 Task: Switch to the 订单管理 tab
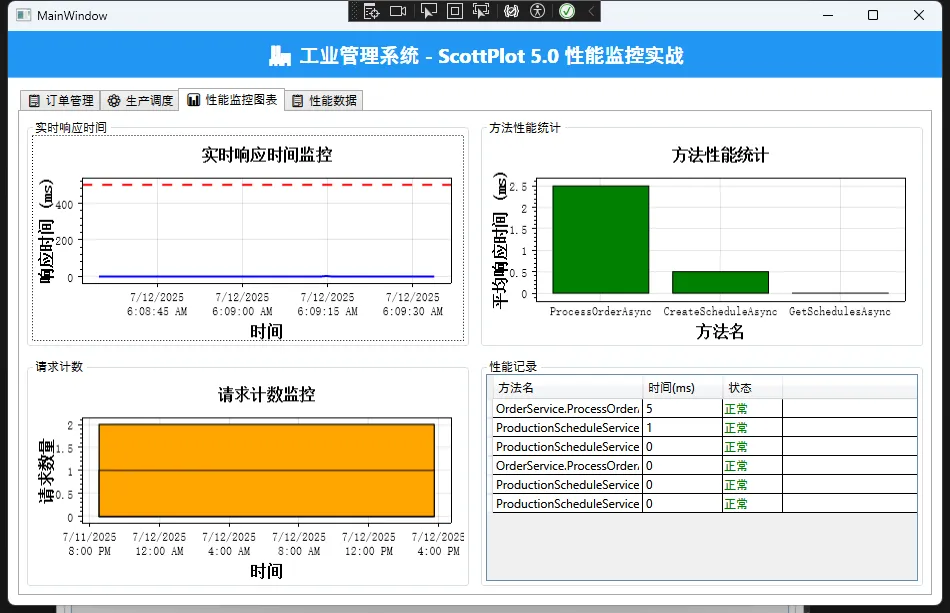pyautogui.click(x=61, y=101)
